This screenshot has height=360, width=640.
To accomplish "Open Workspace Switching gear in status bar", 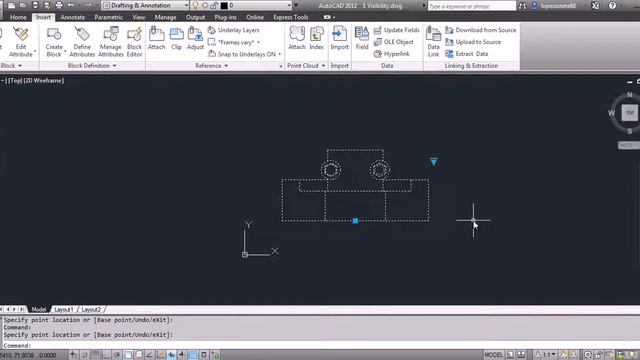I will click(588, 355).
